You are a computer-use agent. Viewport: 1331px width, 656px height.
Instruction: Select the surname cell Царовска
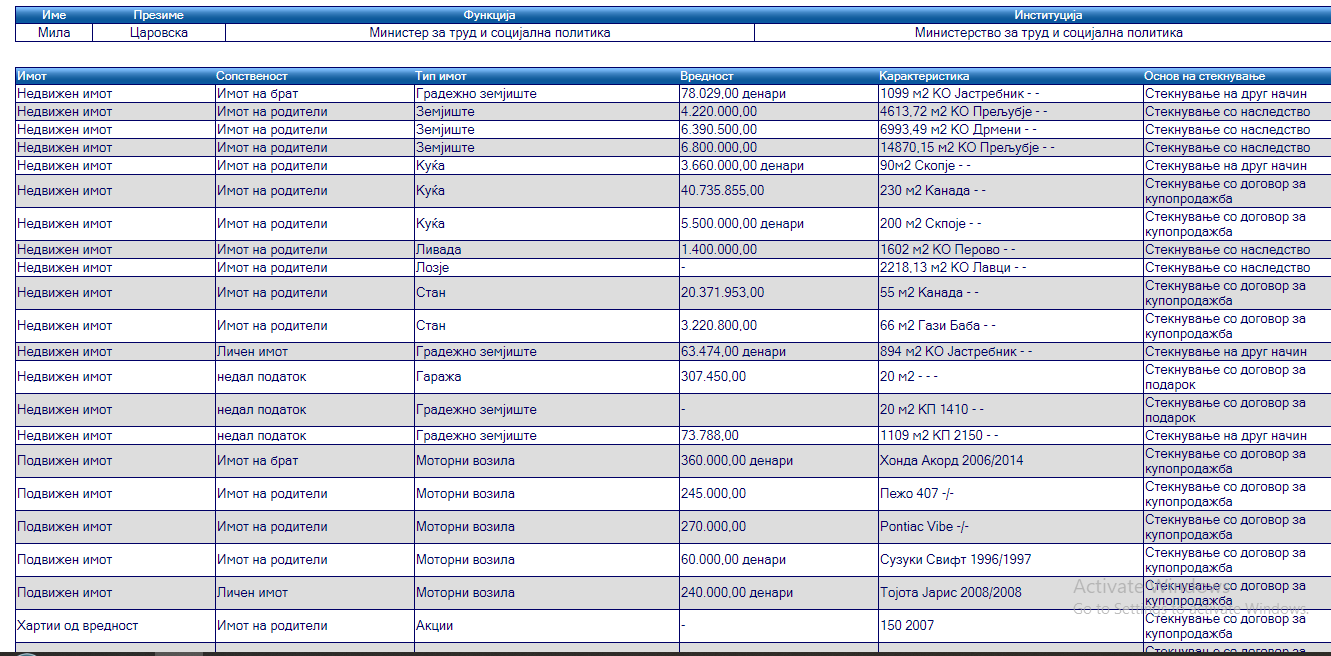[x=159, y=33]
